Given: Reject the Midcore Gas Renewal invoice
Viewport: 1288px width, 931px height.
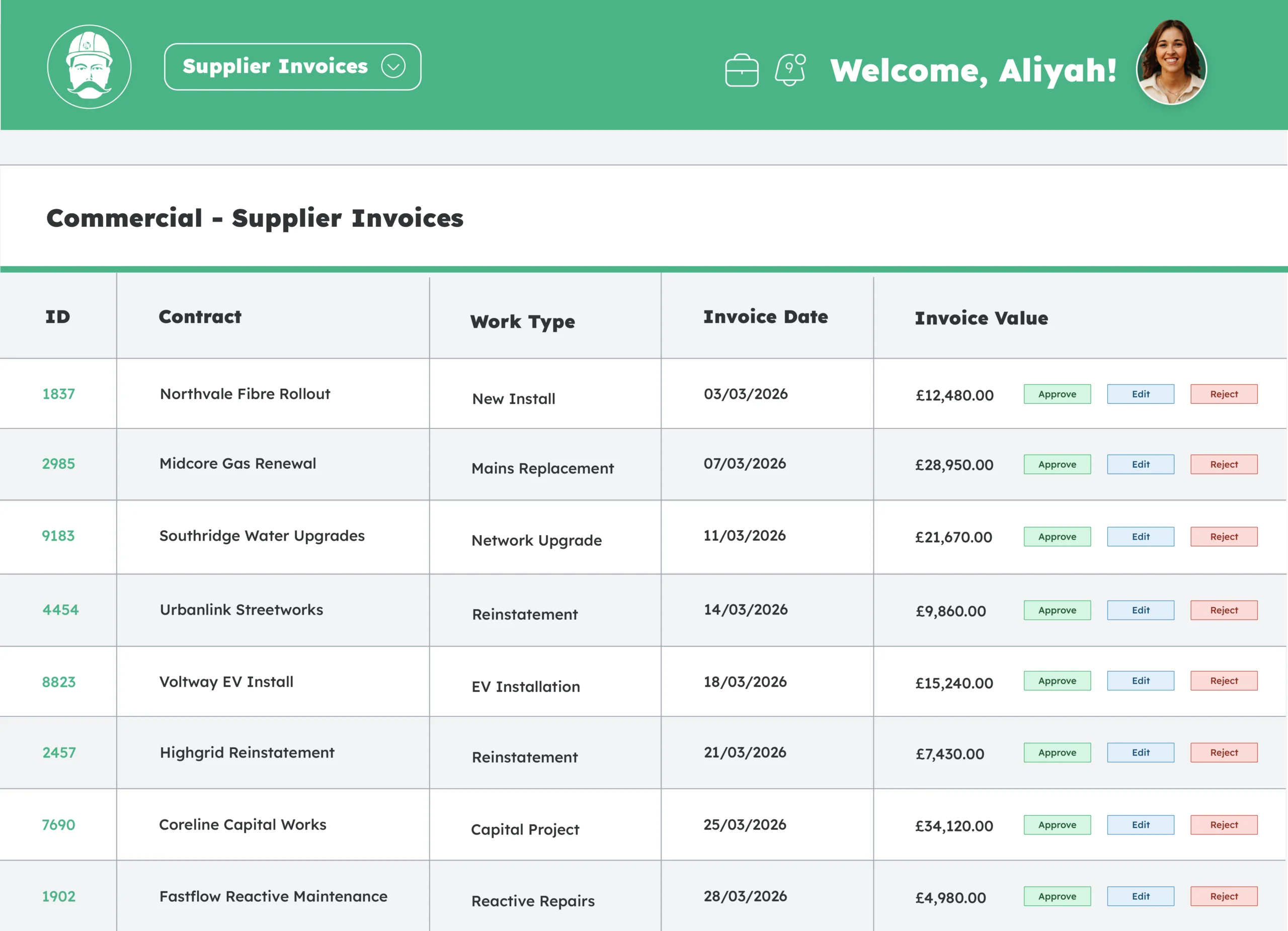Looking at the screenshot, I should point(1224,464).
